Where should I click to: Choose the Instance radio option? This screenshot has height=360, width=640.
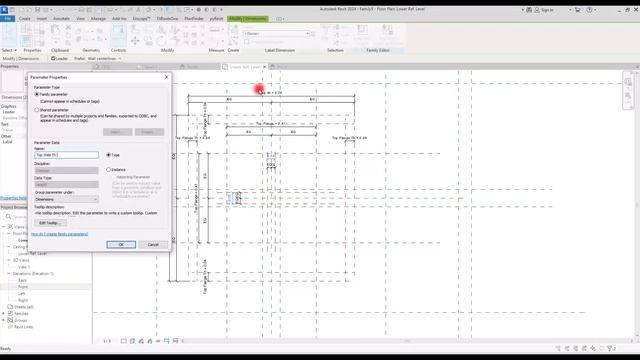point(109,169)
